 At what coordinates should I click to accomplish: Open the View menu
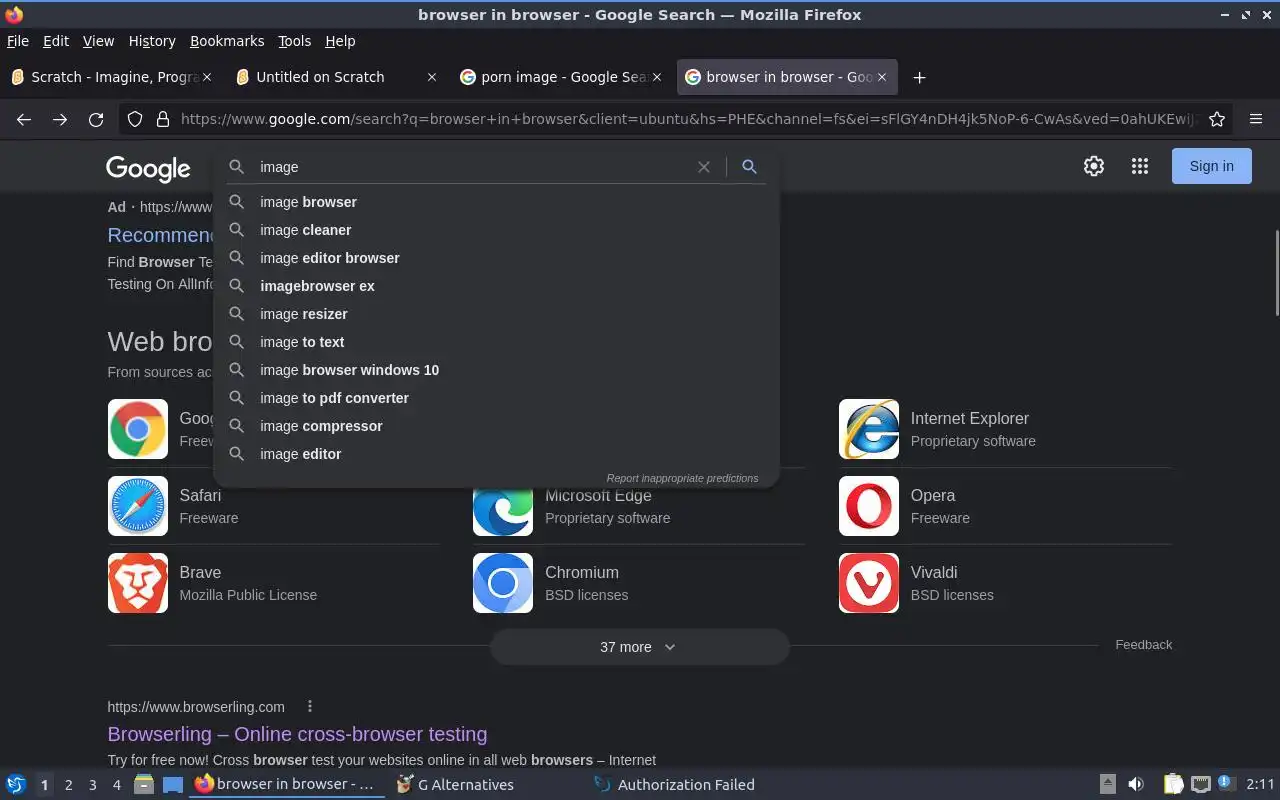pyautogui.click(x=98, y=41)
